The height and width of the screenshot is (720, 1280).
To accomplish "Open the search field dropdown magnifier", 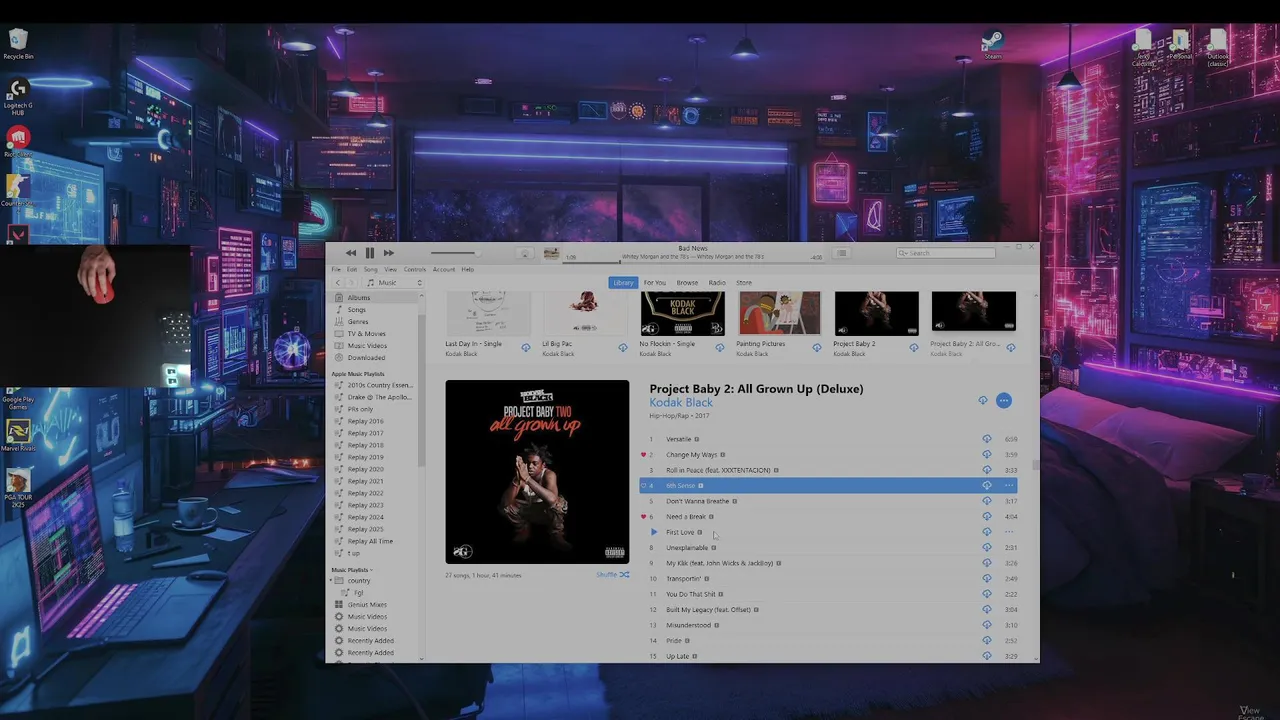I will tap(903, 253).
